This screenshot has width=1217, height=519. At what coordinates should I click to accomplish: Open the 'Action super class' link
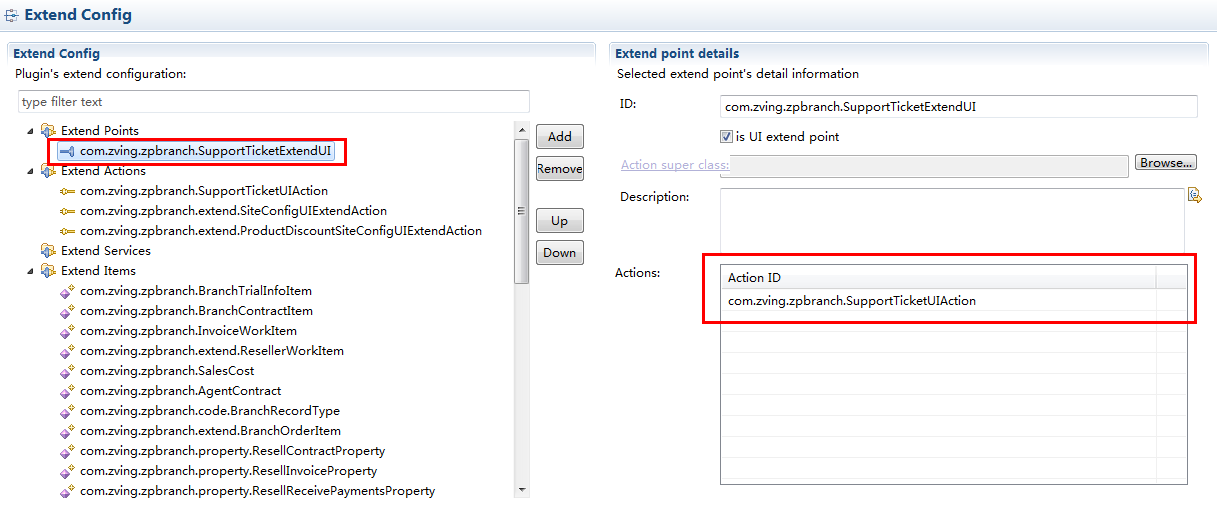pyautogui.click(x=673, y=165)
